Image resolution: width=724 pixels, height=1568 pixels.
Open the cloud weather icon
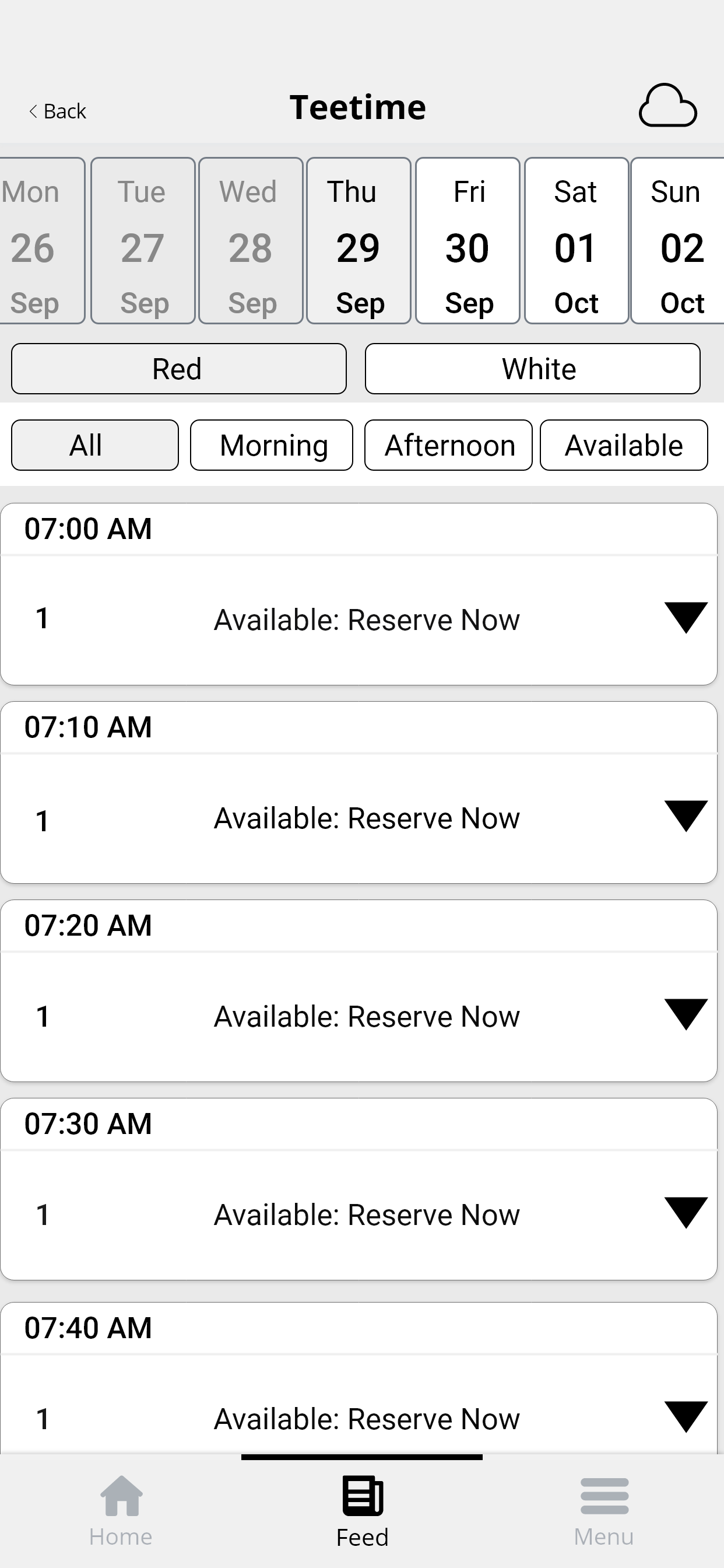[667, 106]
